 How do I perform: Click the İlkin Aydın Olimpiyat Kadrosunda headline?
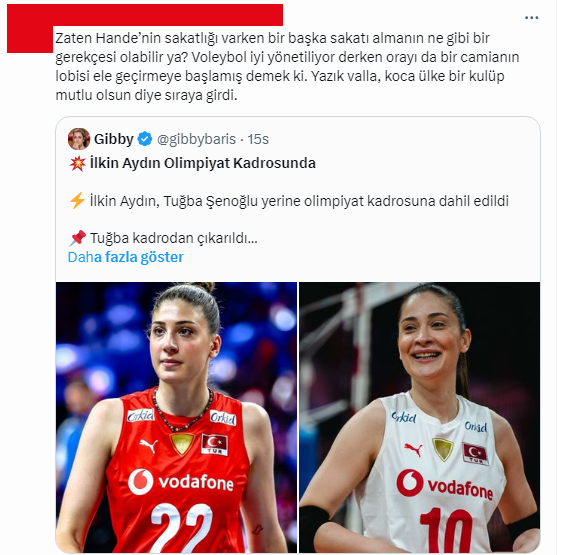point(203,163)
